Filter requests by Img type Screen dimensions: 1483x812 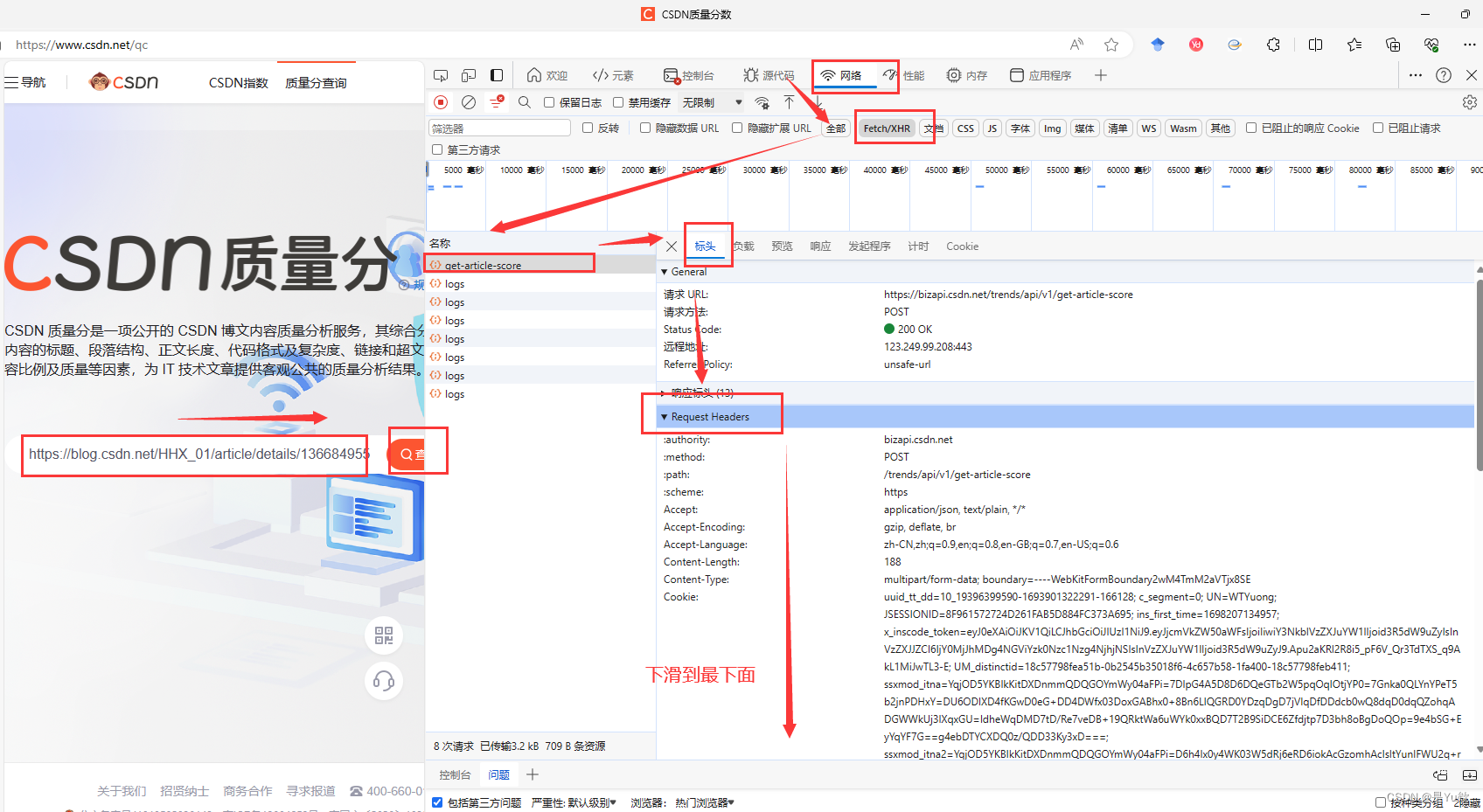[1052, 128]
